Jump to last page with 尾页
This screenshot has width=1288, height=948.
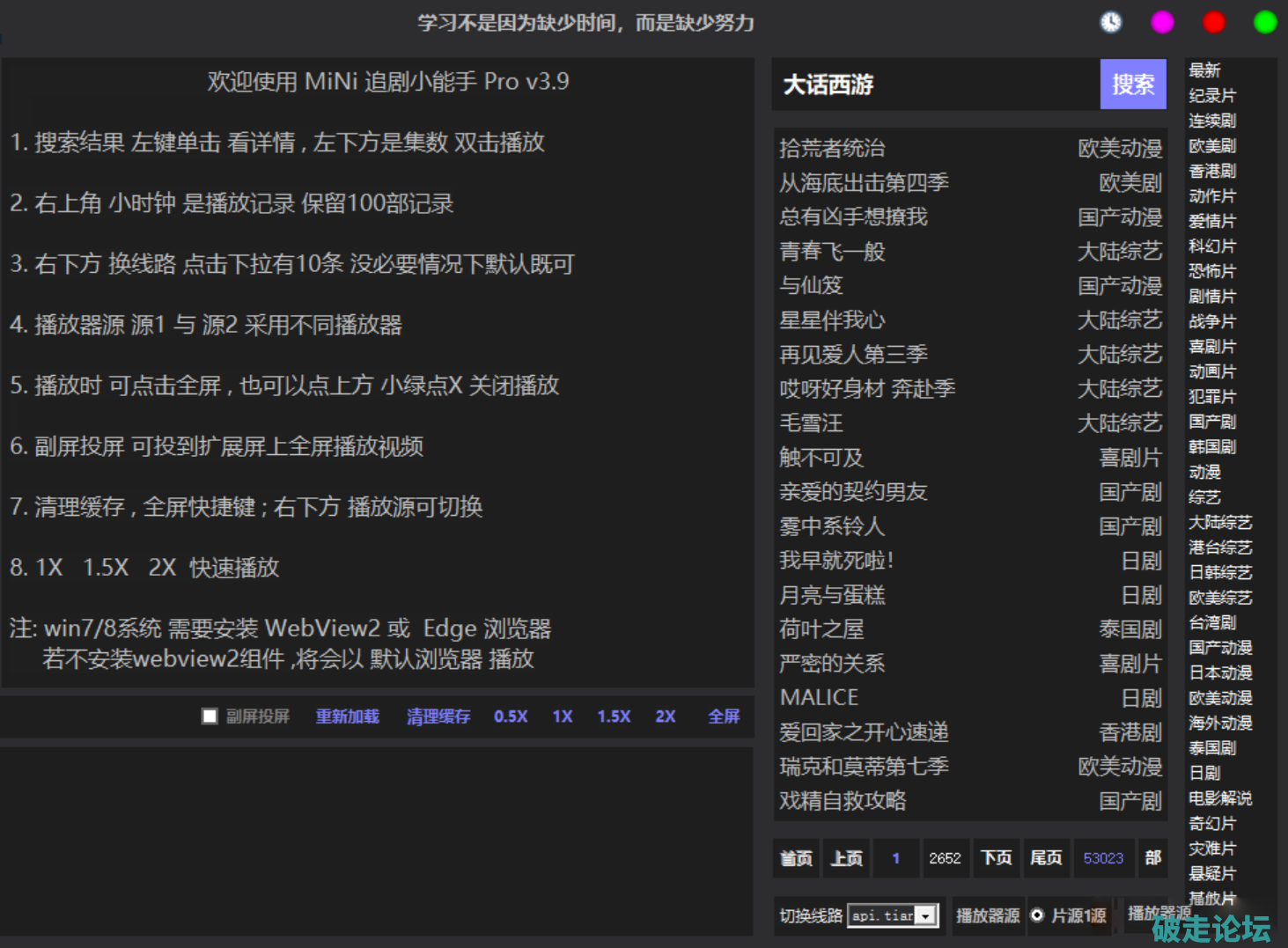[1046, 858]
